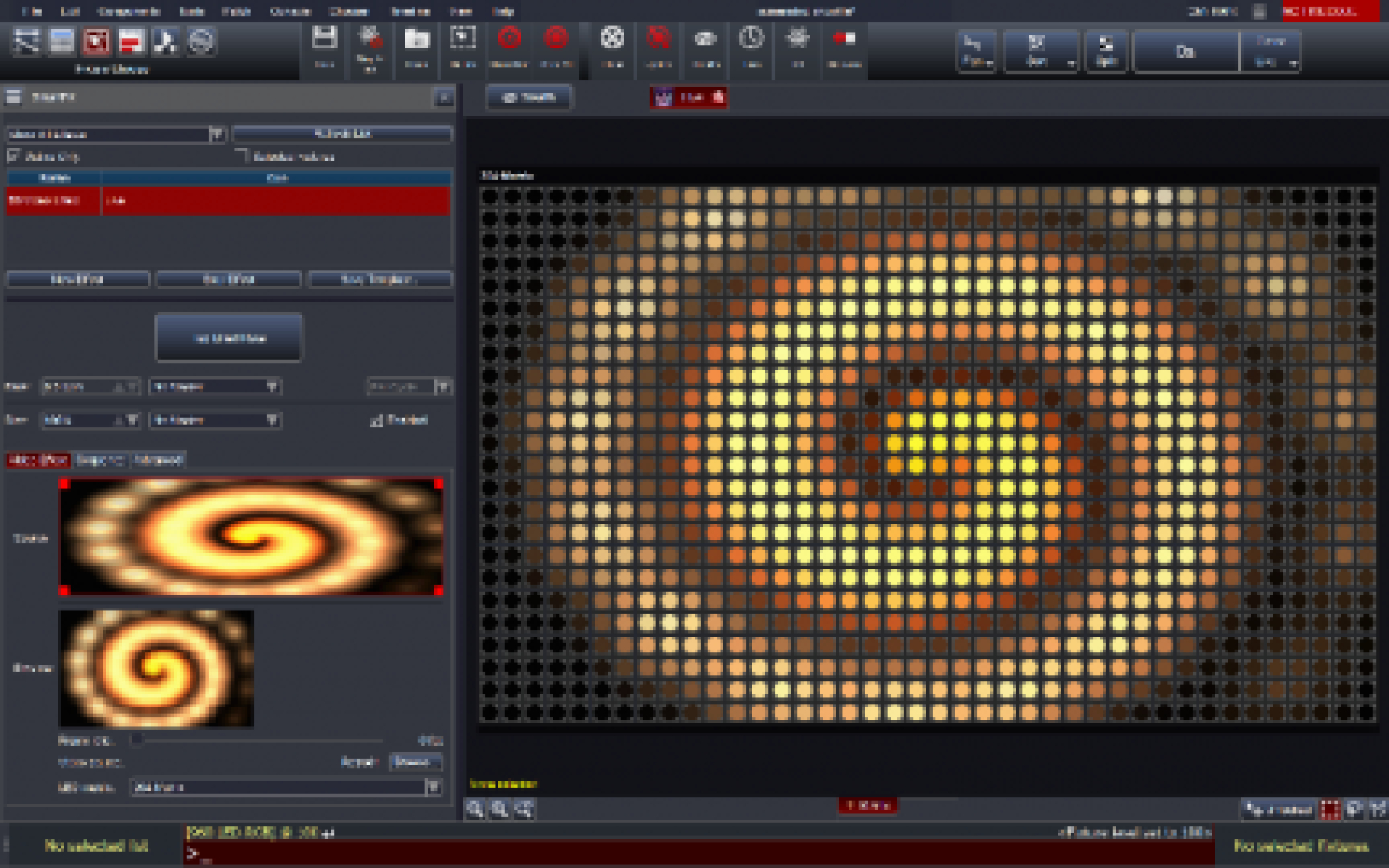Open the dropdown at top of the left panel
Screen dimensions: 1389x868
tap(116, 135)
